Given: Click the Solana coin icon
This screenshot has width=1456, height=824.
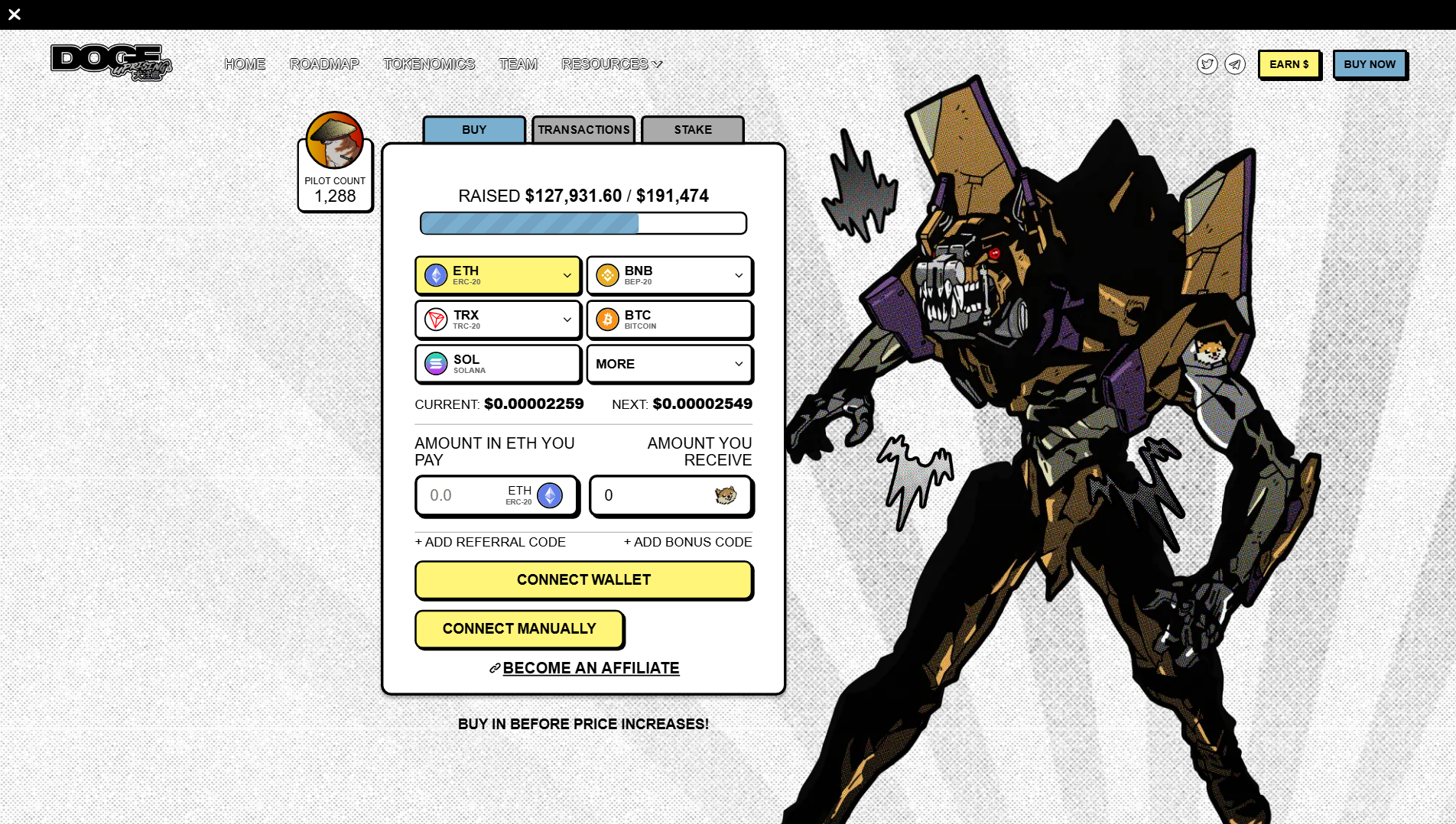Looking at the screenshot, I should click(436, 364).
